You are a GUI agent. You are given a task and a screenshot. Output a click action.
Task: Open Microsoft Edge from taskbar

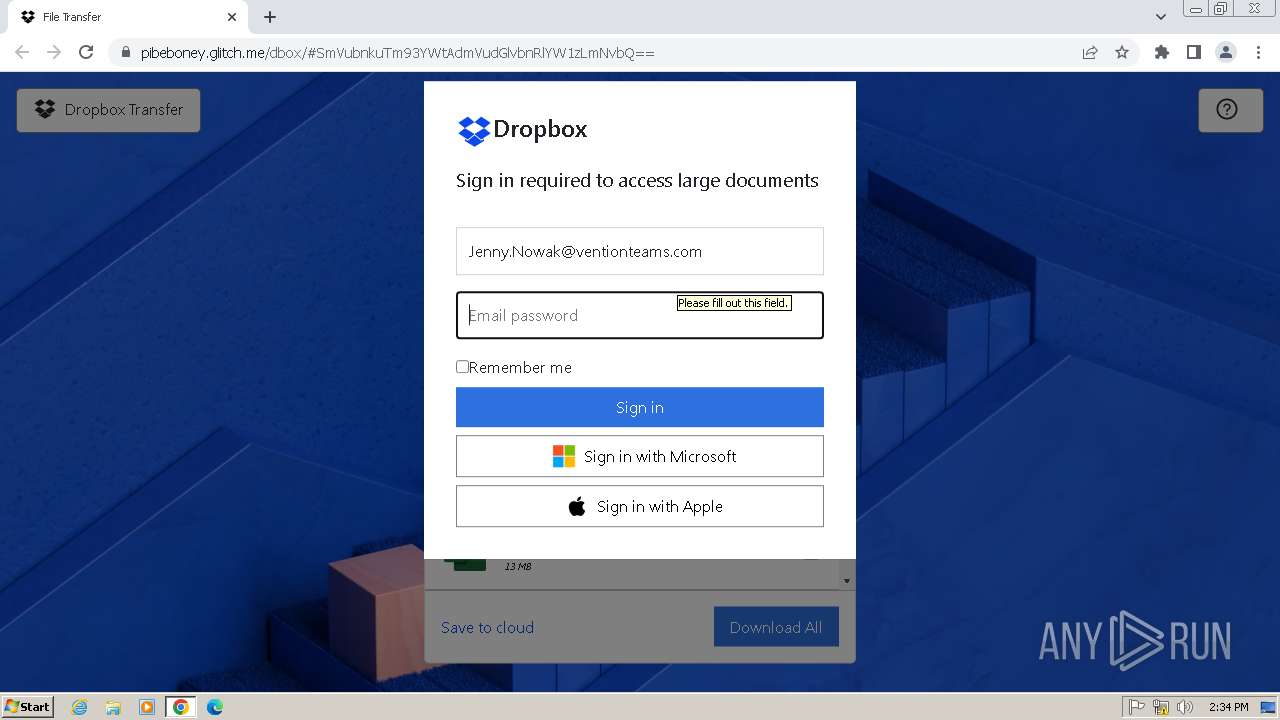214,707
